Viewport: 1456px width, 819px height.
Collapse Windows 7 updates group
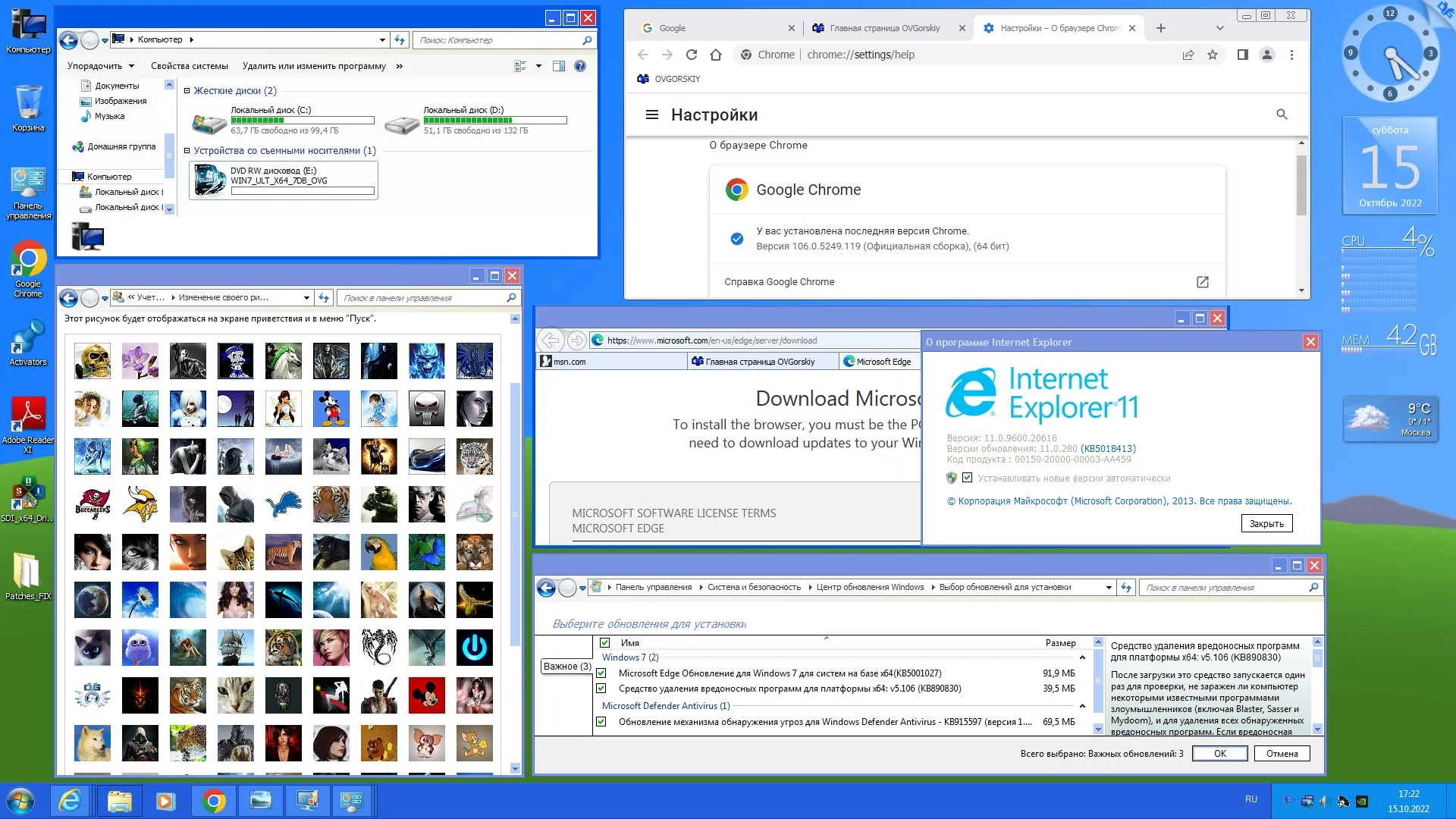1082,657
